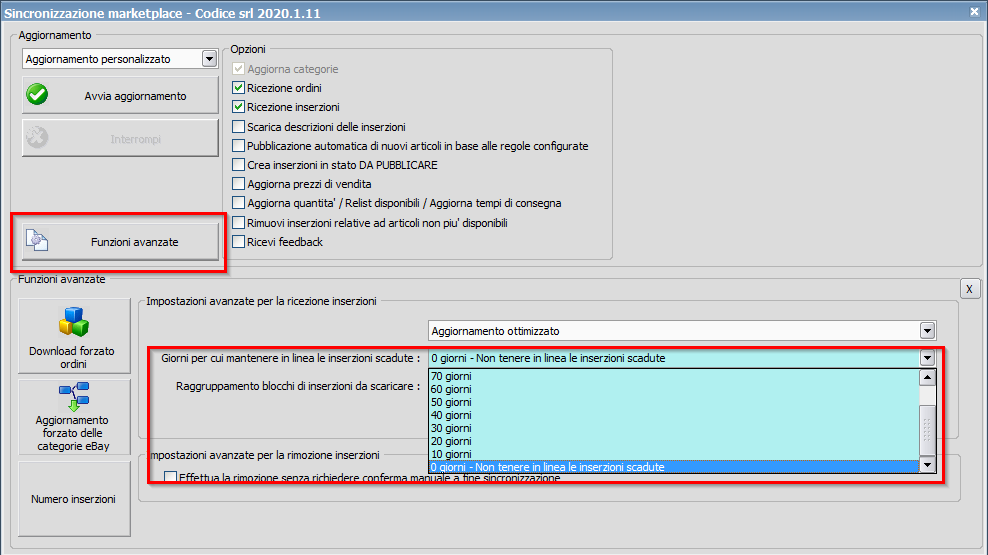Click the Giorni inserzioni scadute dropdown arrow
988x555 pixels.
pos(927,358)
